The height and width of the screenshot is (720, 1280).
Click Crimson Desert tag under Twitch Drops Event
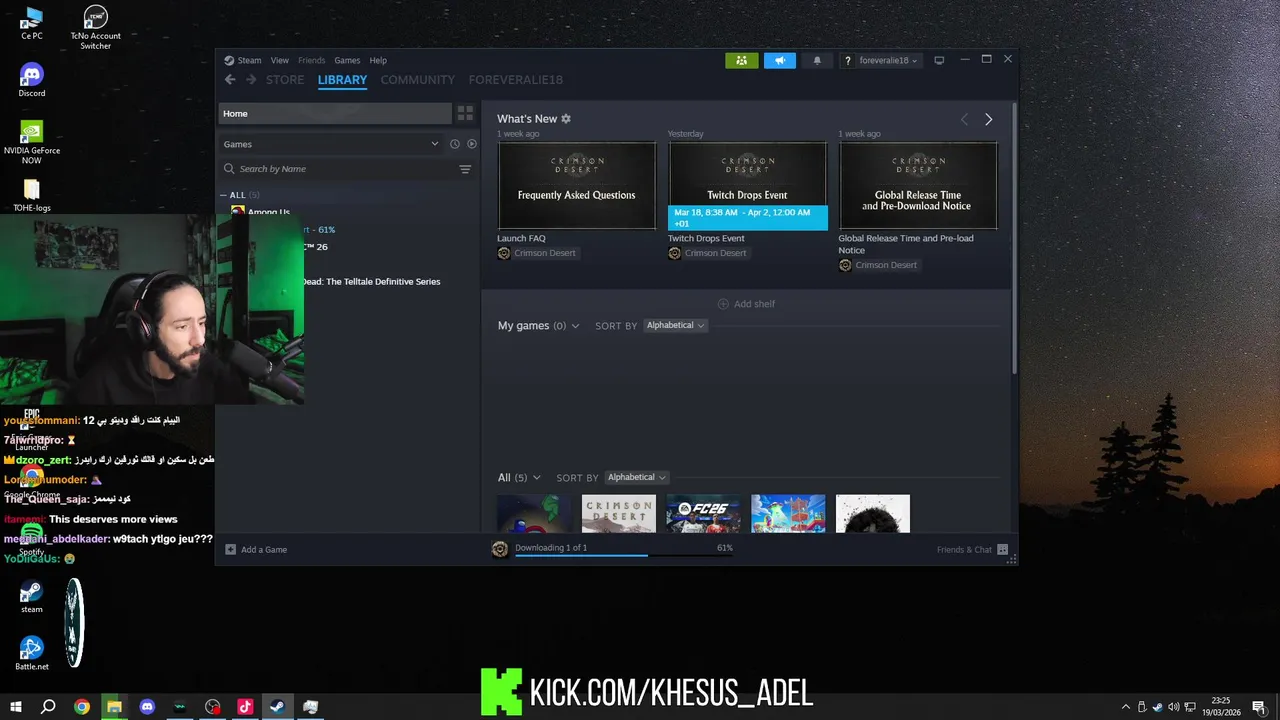[707, 253]
